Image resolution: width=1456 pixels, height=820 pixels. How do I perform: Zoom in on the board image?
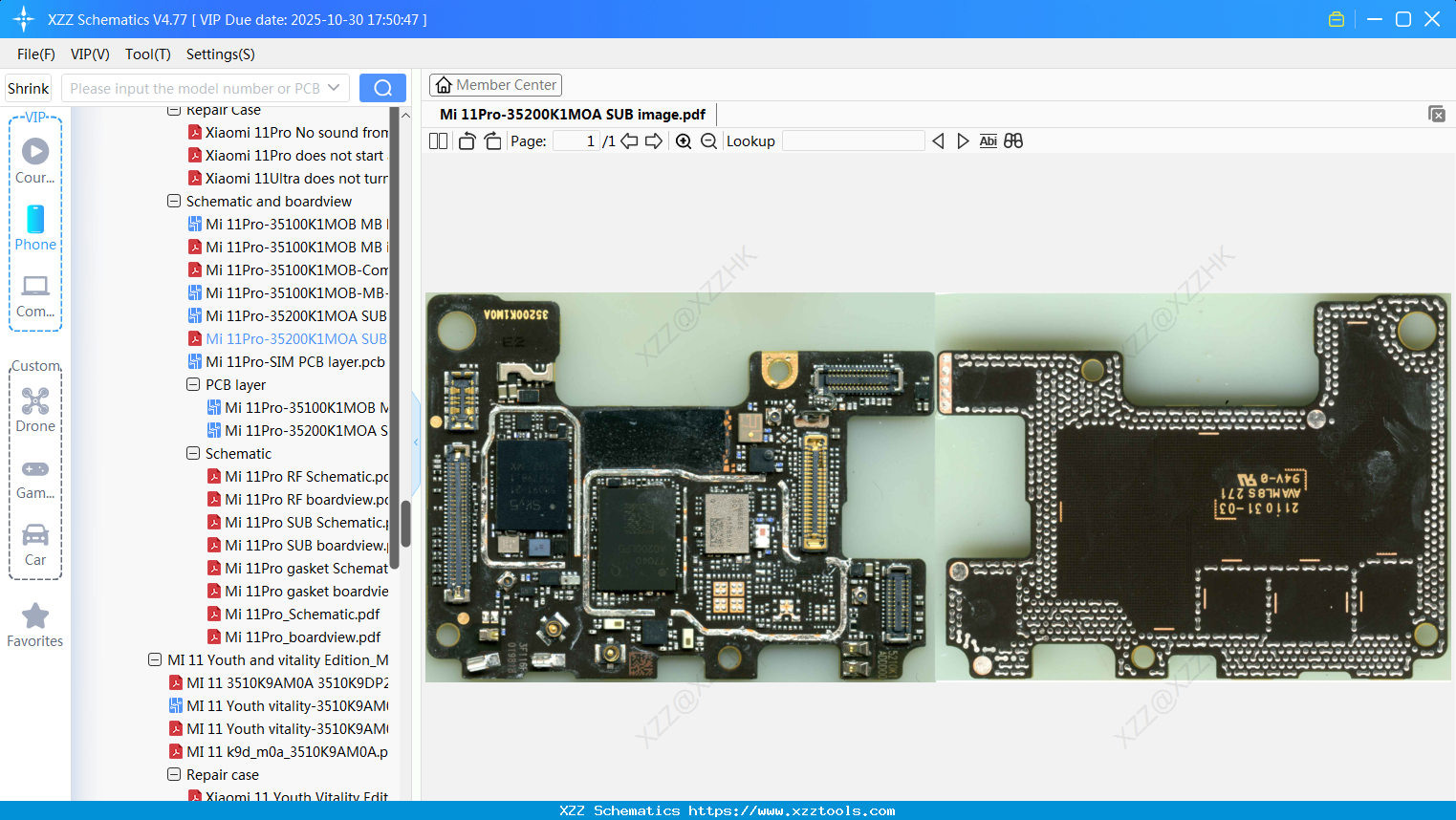point(684,140)
